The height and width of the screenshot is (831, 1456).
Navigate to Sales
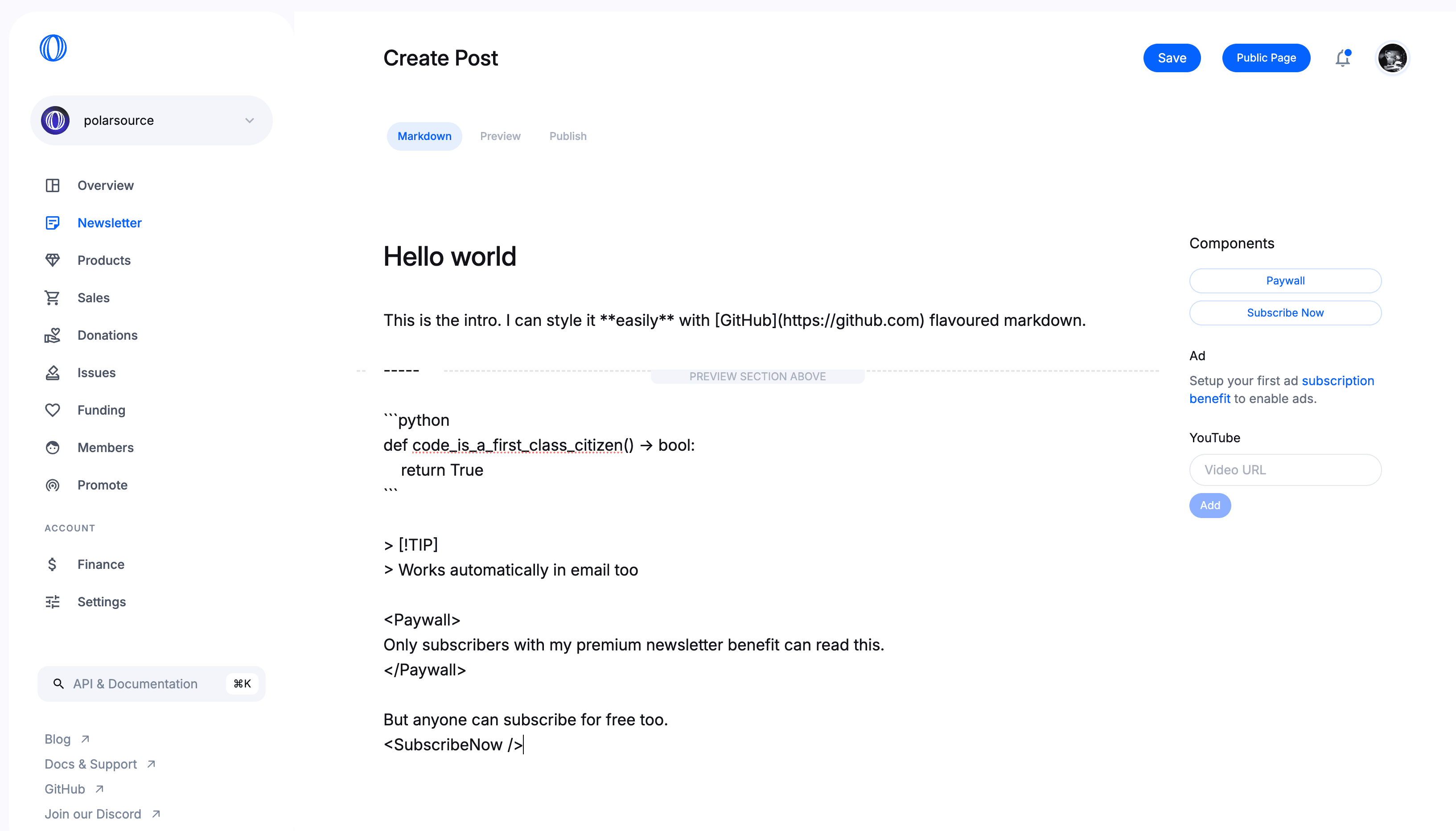coord(94,298)
